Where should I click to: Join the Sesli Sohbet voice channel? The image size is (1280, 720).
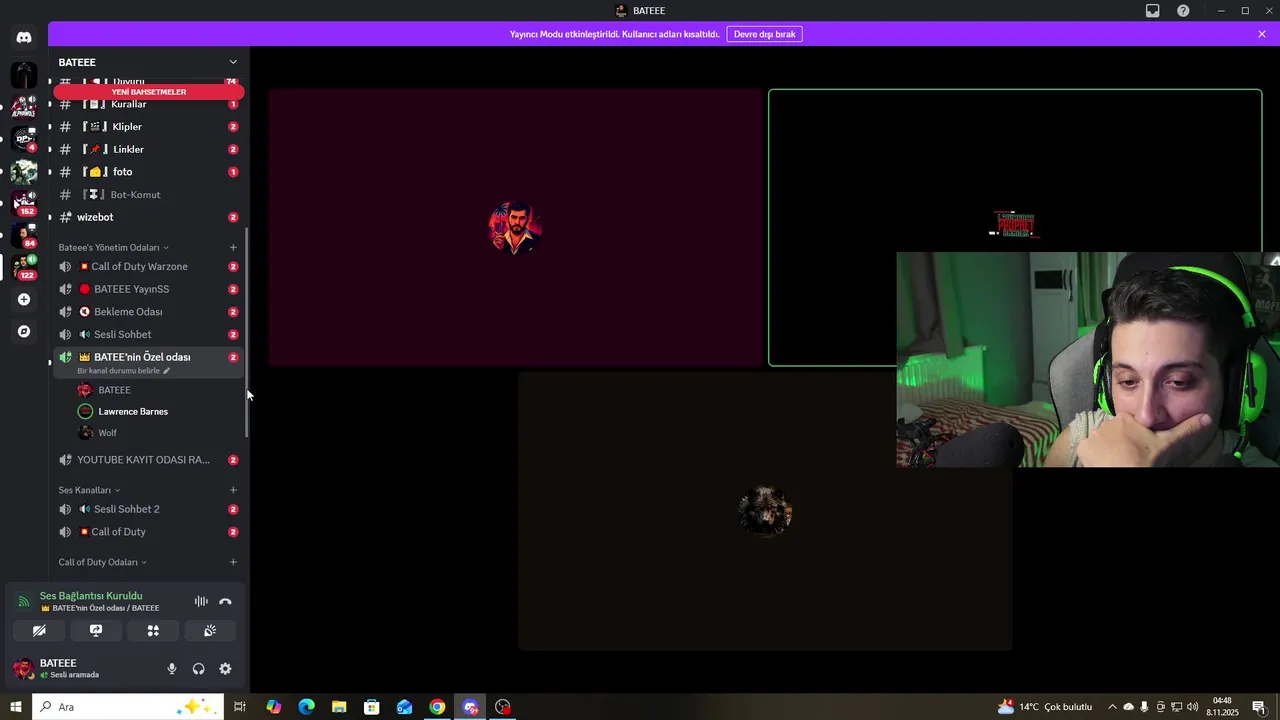(148, 334)
